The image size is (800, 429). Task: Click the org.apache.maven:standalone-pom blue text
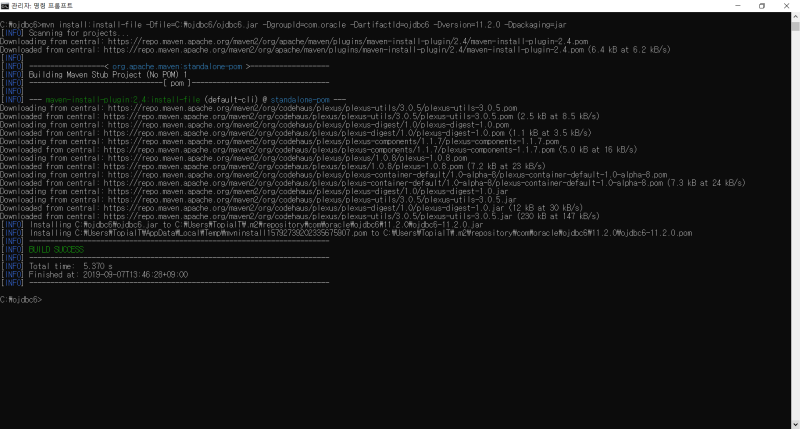(177, 66)
